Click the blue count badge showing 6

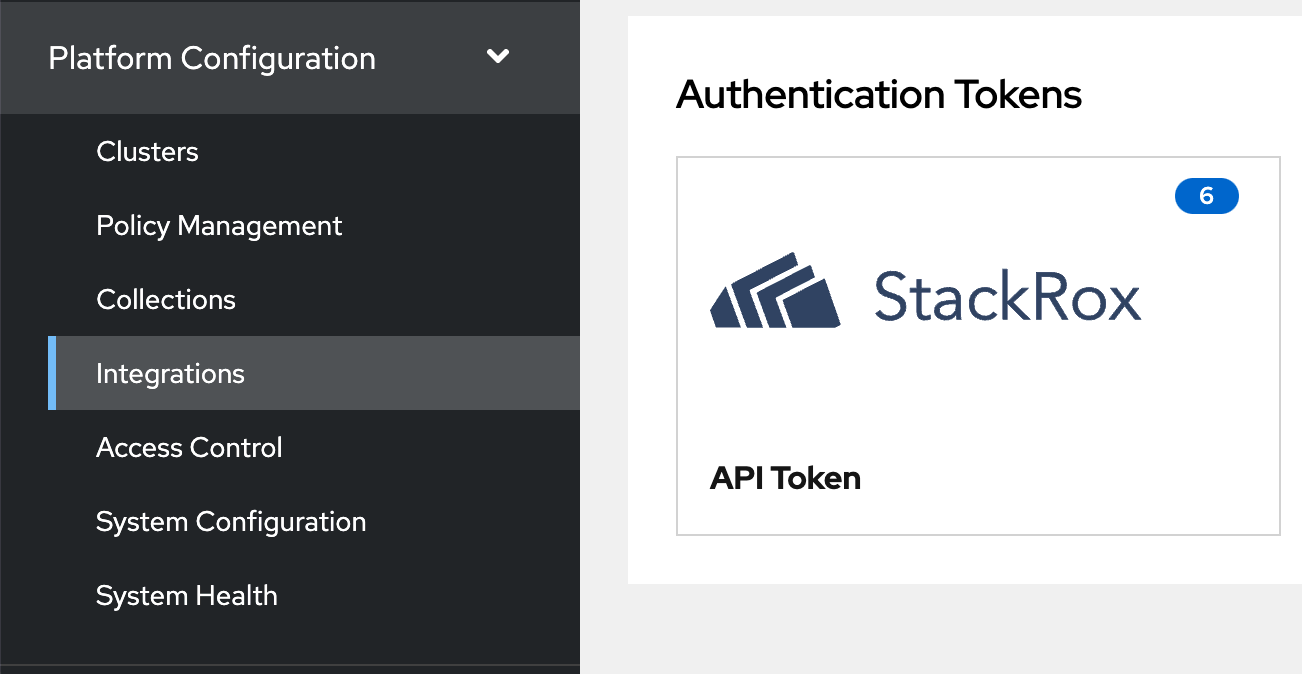(x=1206, y=196)
